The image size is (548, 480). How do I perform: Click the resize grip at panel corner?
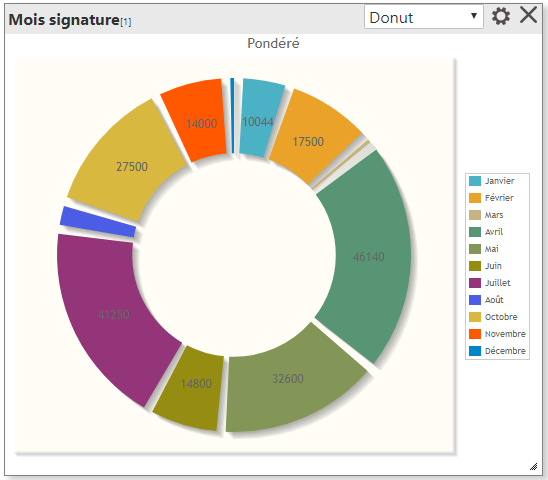click(533, 467)
